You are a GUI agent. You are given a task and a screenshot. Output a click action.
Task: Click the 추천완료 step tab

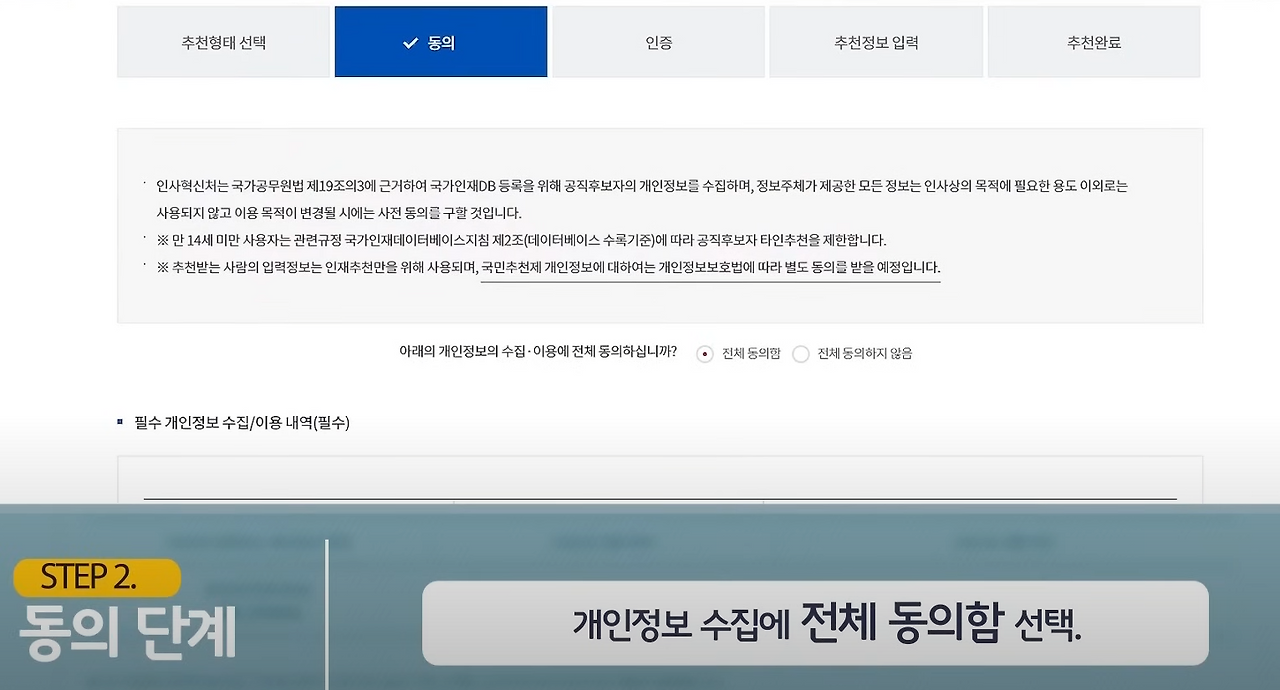(x=1093, y=42)
